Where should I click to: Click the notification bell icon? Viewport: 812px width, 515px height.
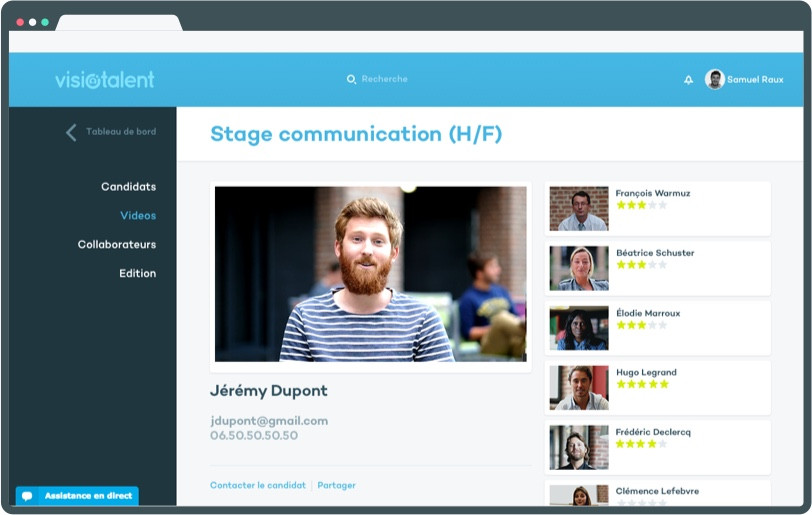point(688,80)
